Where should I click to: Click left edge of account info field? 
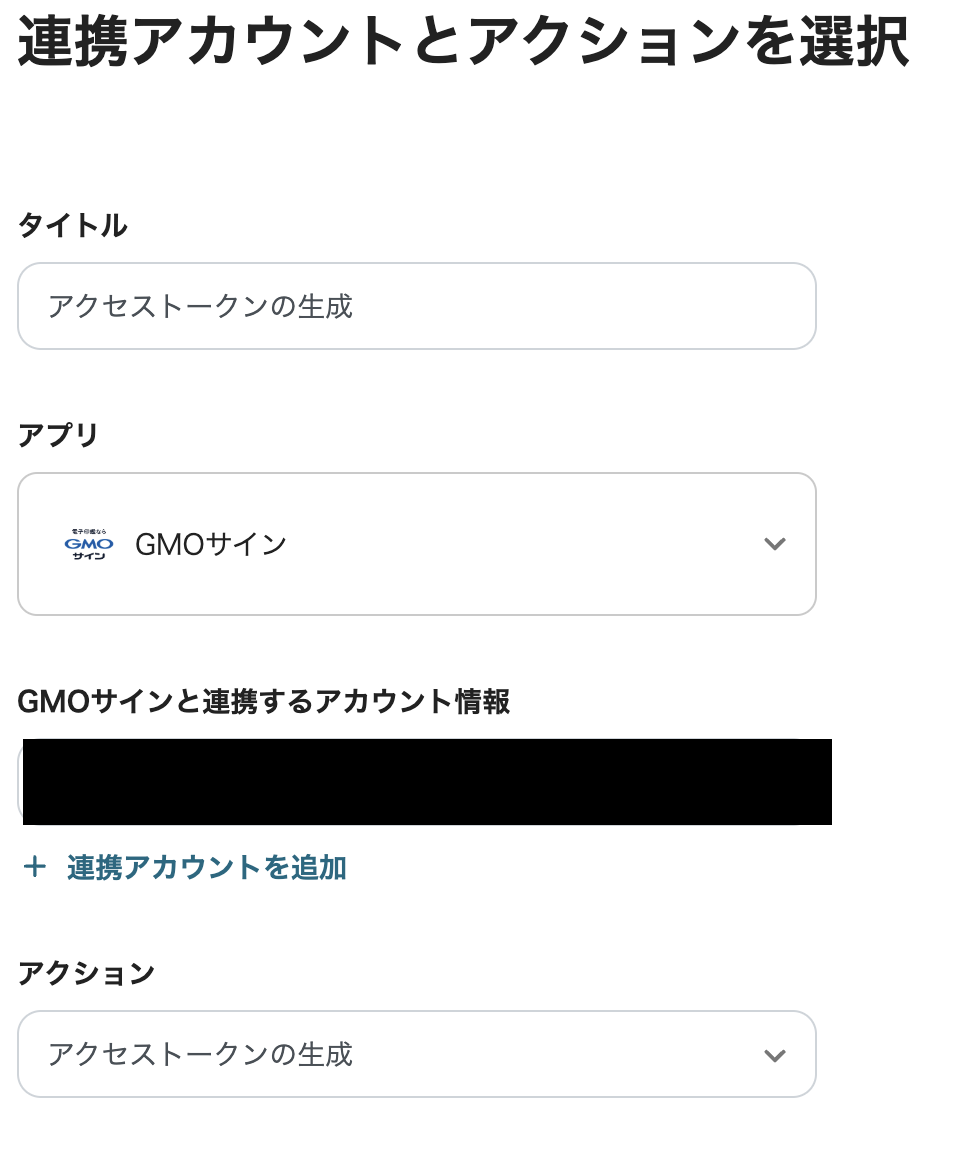coord(20,782)
